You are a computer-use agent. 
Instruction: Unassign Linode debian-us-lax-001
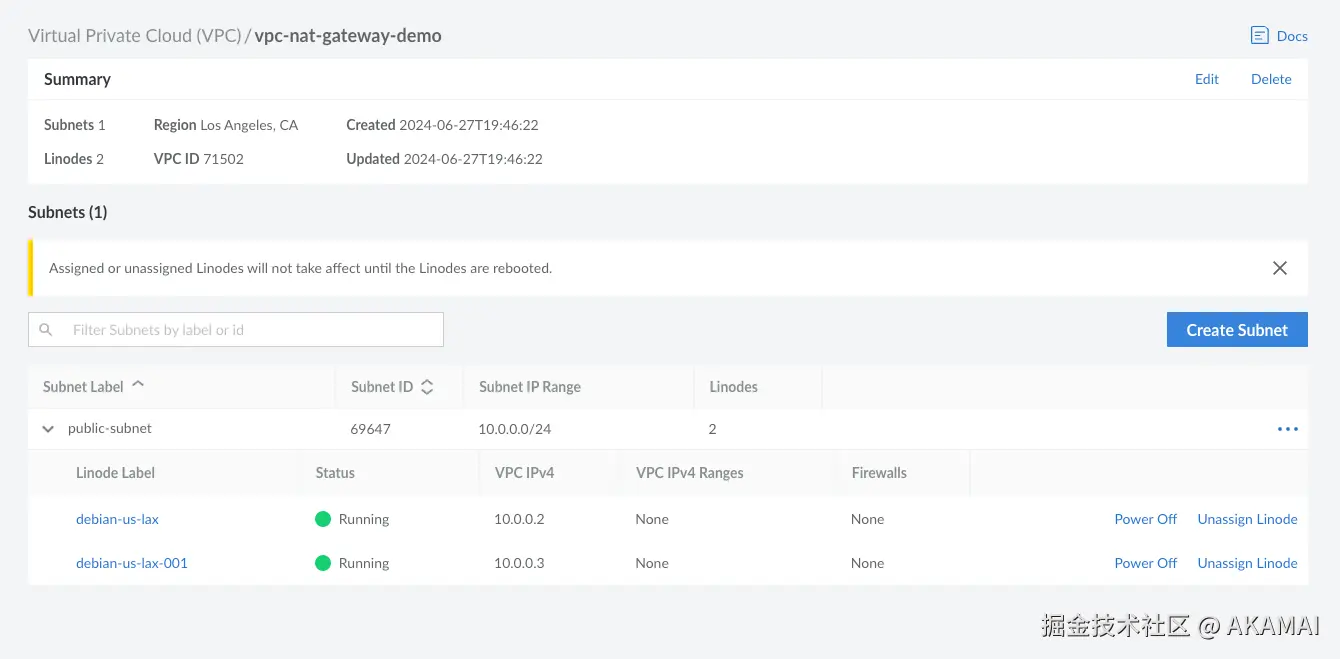tap(1247, 563)
